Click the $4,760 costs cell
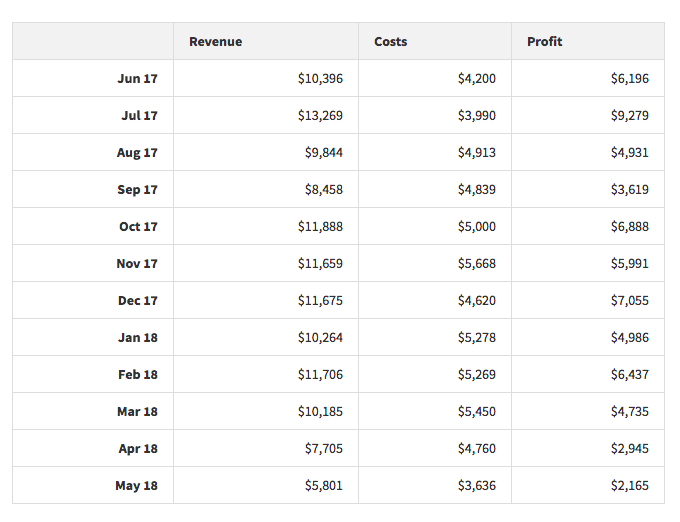The height and width of the screenshot is (522, 680). [477, 448]
